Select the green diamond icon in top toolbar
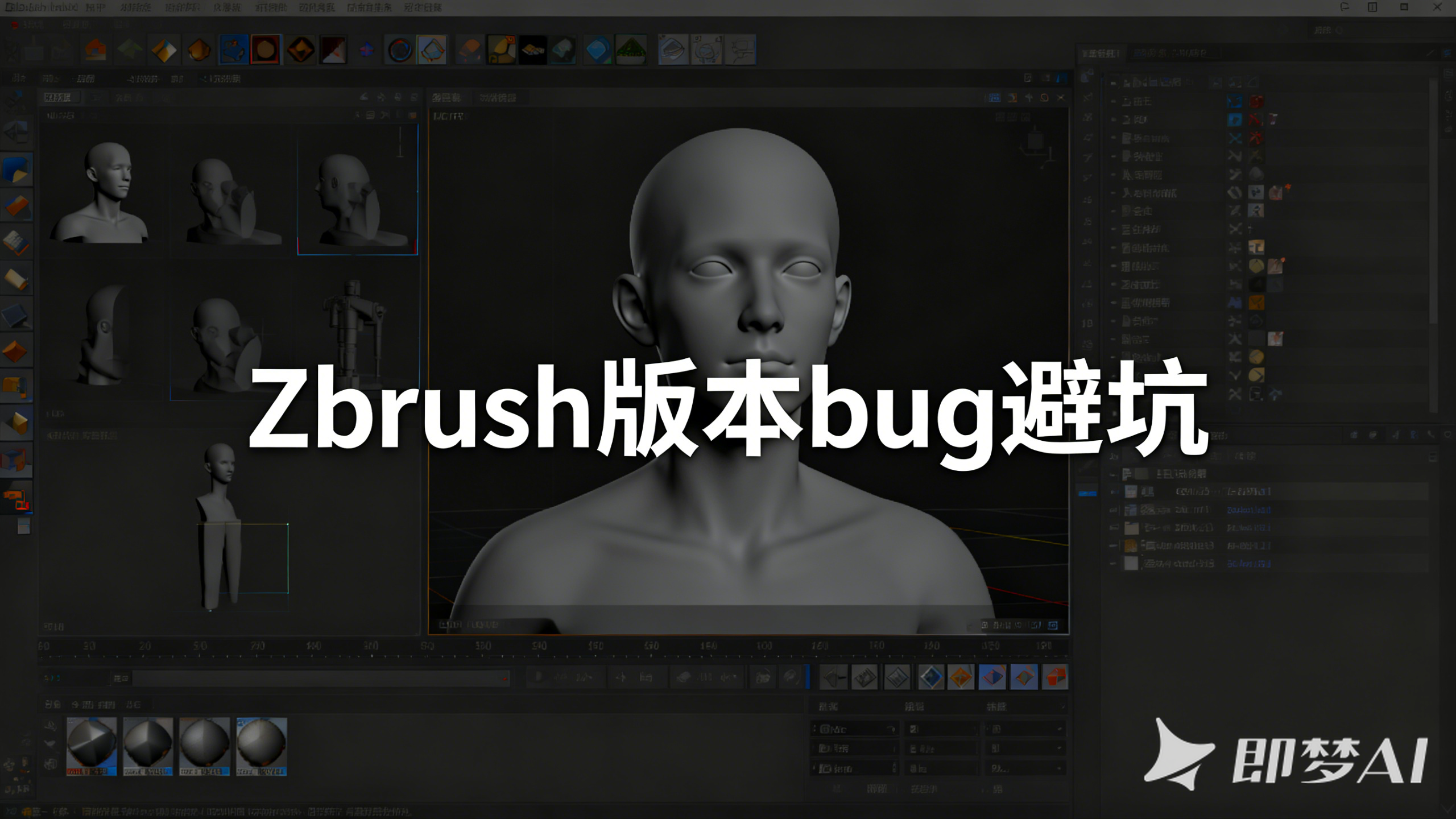 130,50
